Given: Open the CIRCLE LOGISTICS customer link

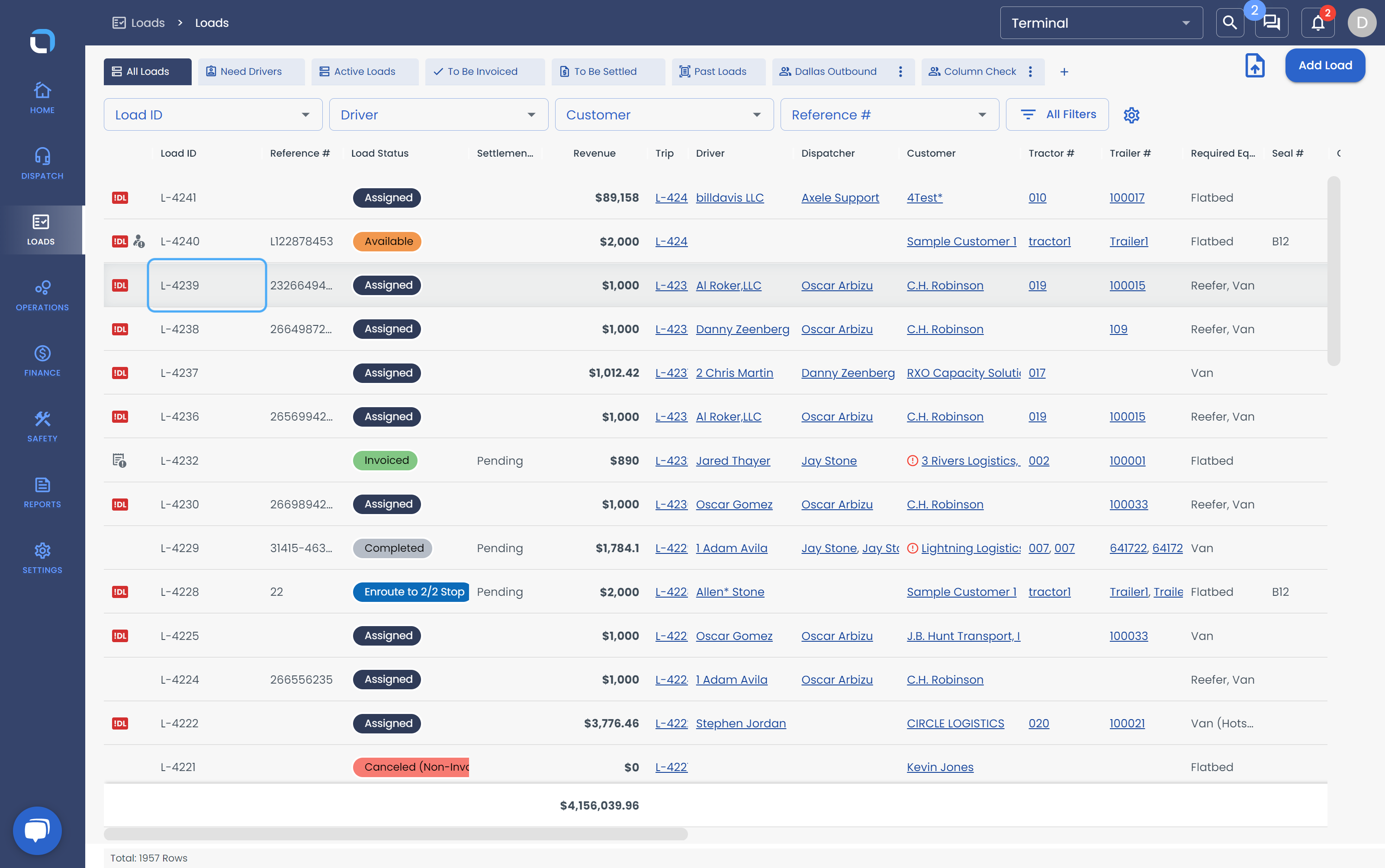Looking at the screenshot, I should point(955,723).
